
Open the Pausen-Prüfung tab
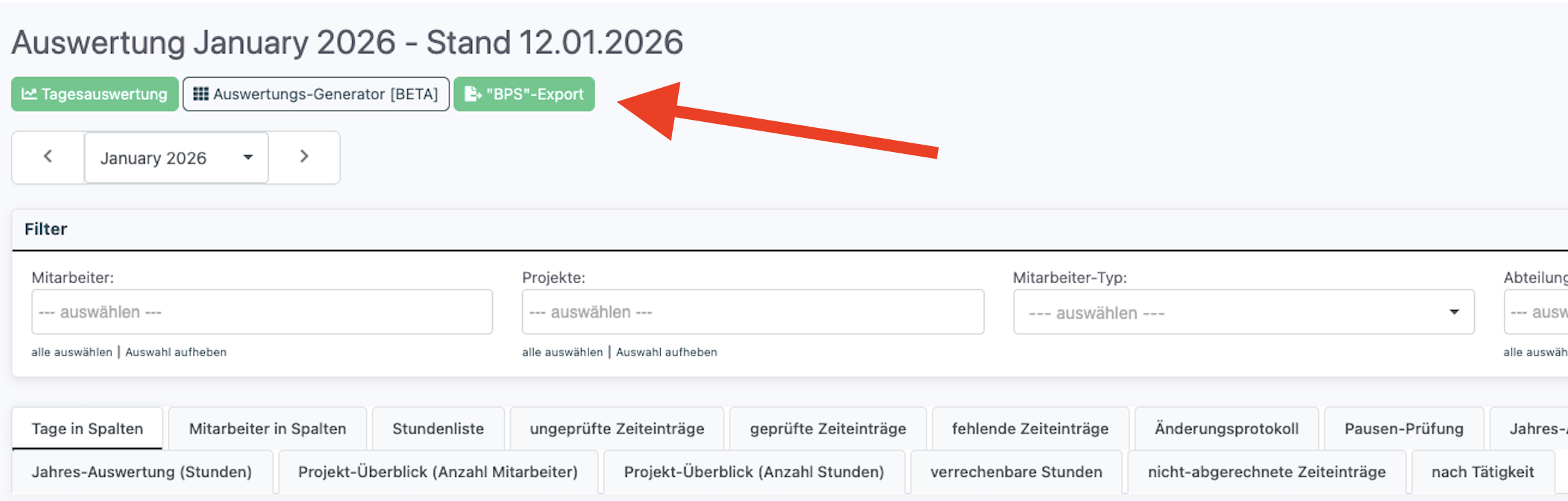[x=1404, y=429]
